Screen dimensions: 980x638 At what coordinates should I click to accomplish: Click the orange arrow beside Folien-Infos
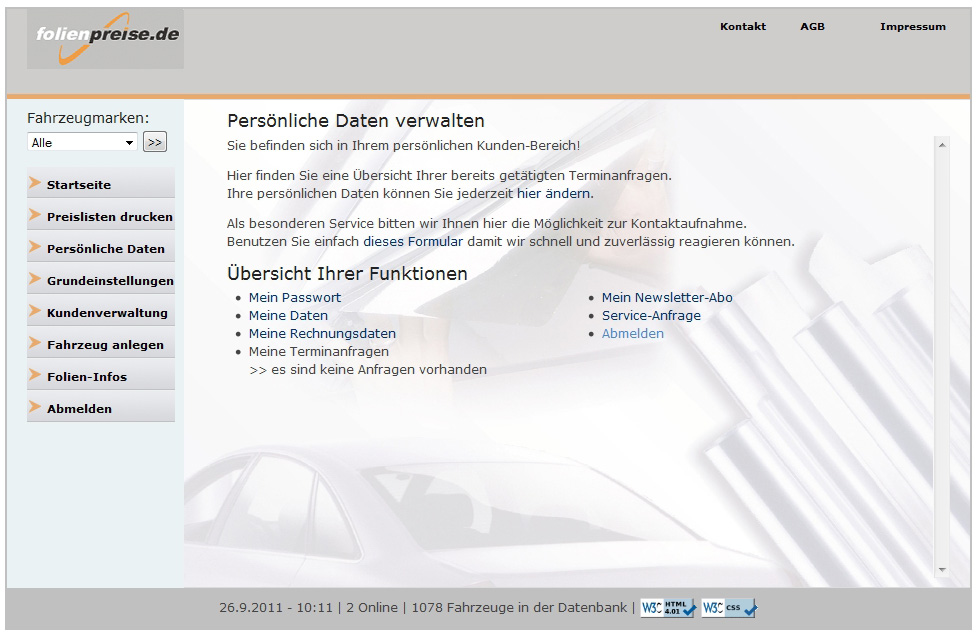pos(35,374)
